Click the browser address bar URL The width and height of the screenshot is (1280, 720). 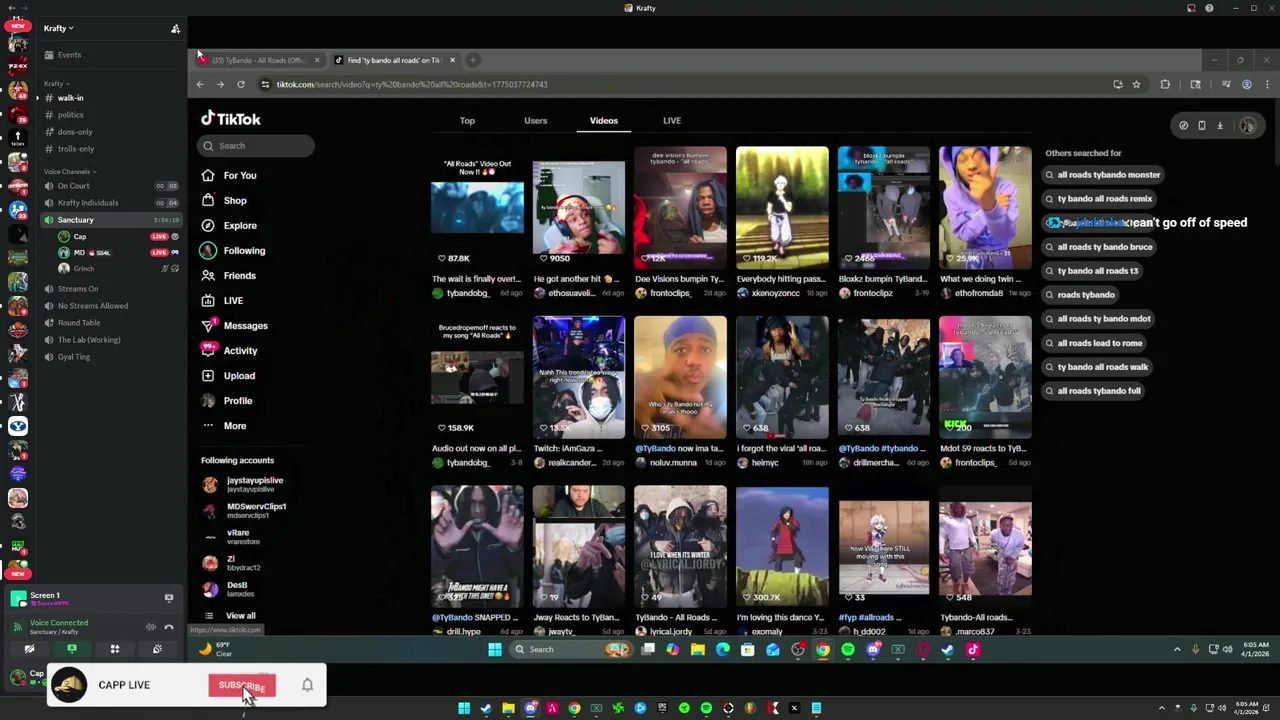(x=412, y=84)
